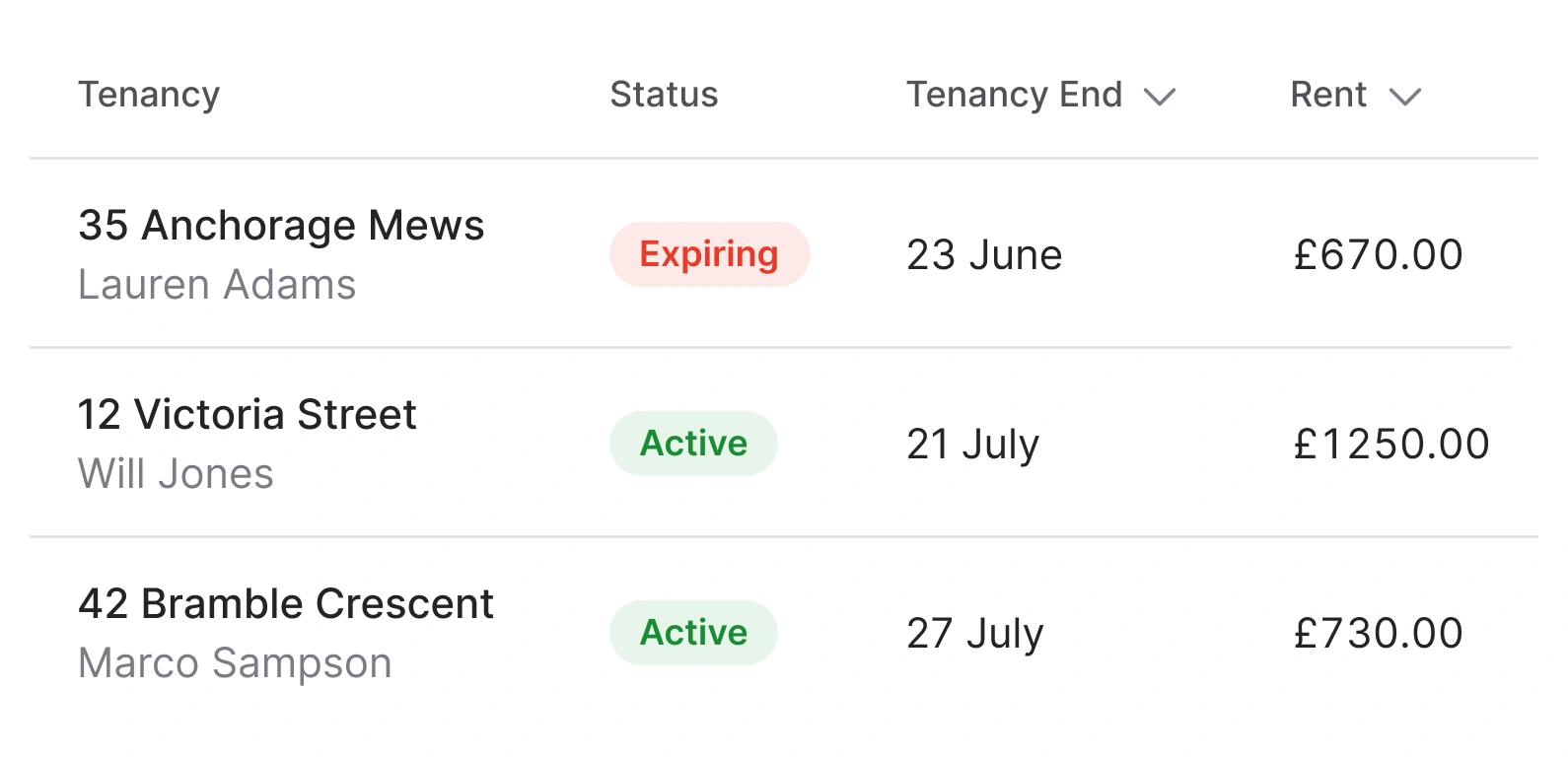Screen dimensions: 1568x757
Task: Click the £1250.00 rent amount
Action: (x=1390, y=445)
